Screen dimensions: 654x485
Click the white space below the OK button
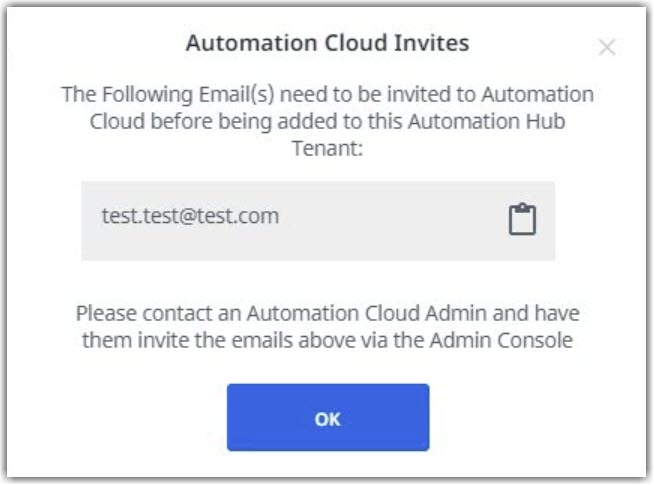click(328, 464)
